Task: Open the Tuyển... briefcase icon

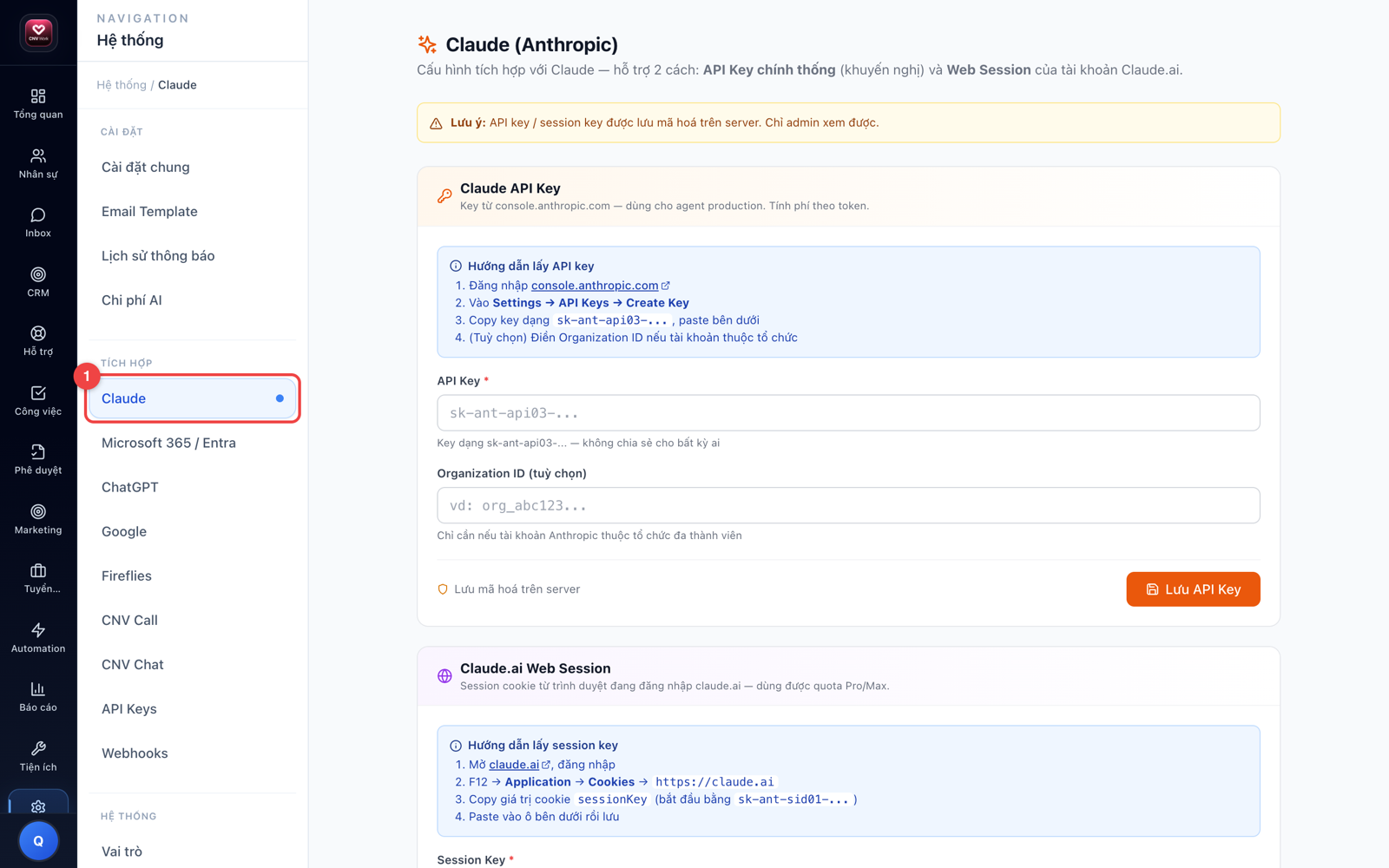Action: tap(38, 571)
